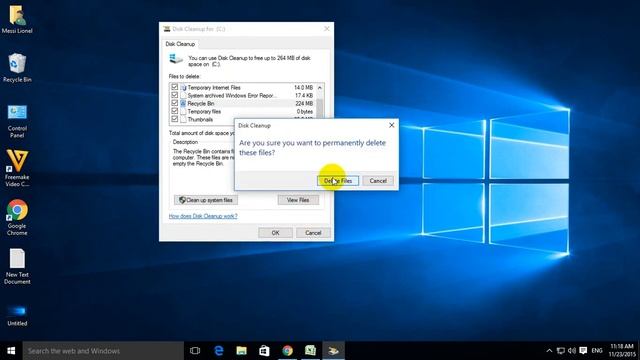Switch to Chrome in the taskbar
Viewport: 640px width, 360px height.
(x=287, y=351)
